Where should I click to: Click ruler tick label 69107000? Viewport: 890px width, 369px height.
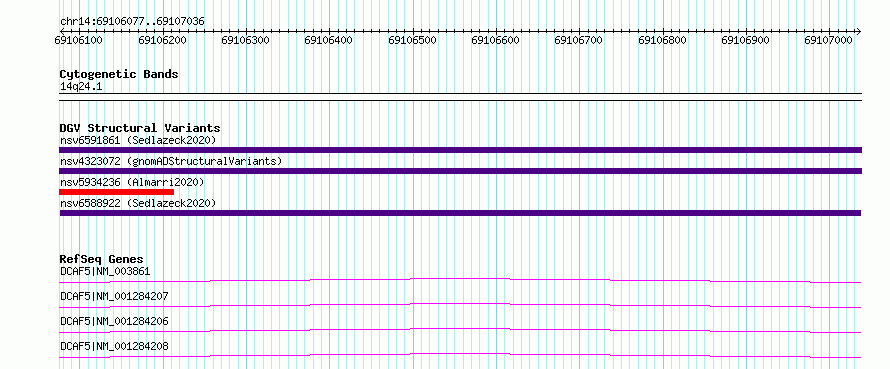(829, 40)
